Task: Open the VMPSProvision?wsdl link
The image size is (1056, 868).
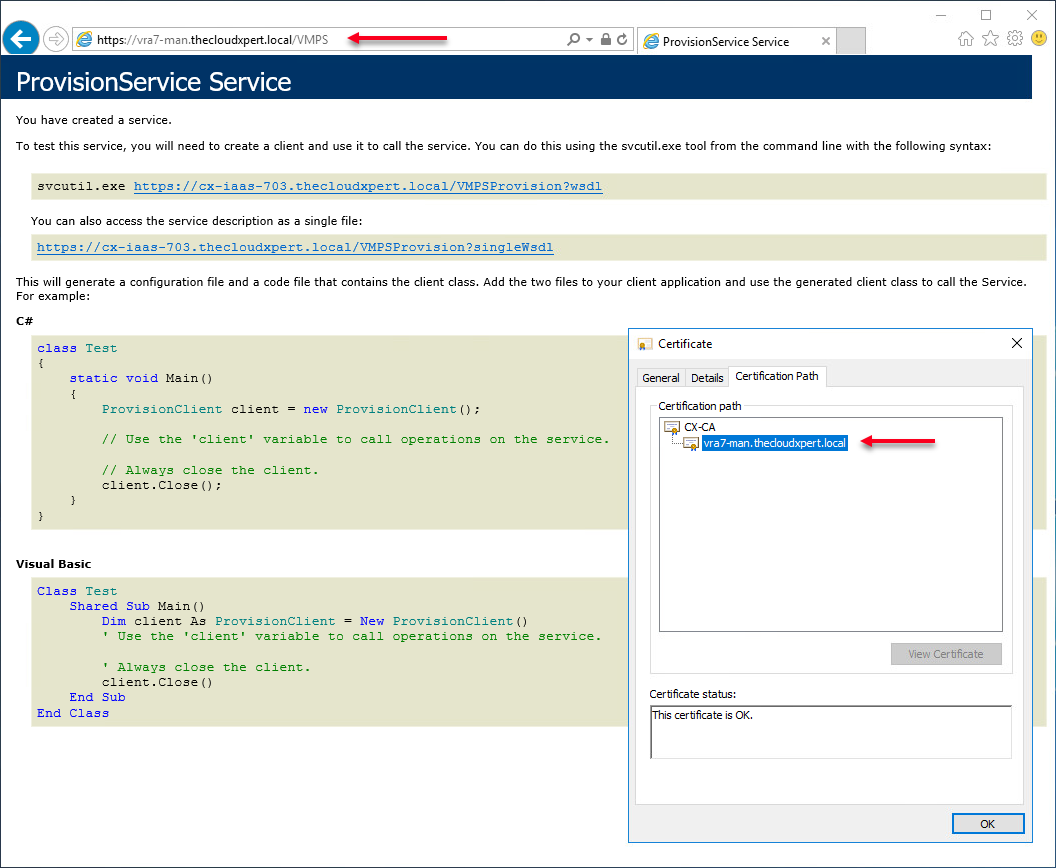Action: 368,186
